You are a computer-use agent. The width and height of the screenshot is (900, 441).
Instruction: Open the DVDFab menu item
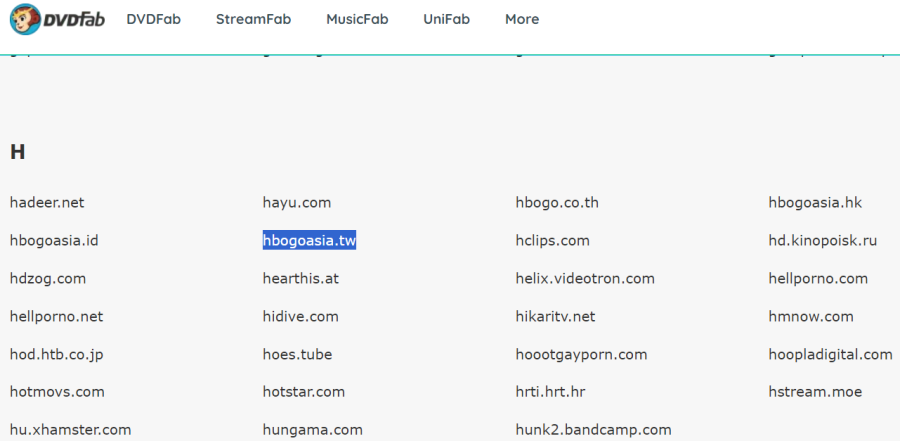(x=154, y=20)
